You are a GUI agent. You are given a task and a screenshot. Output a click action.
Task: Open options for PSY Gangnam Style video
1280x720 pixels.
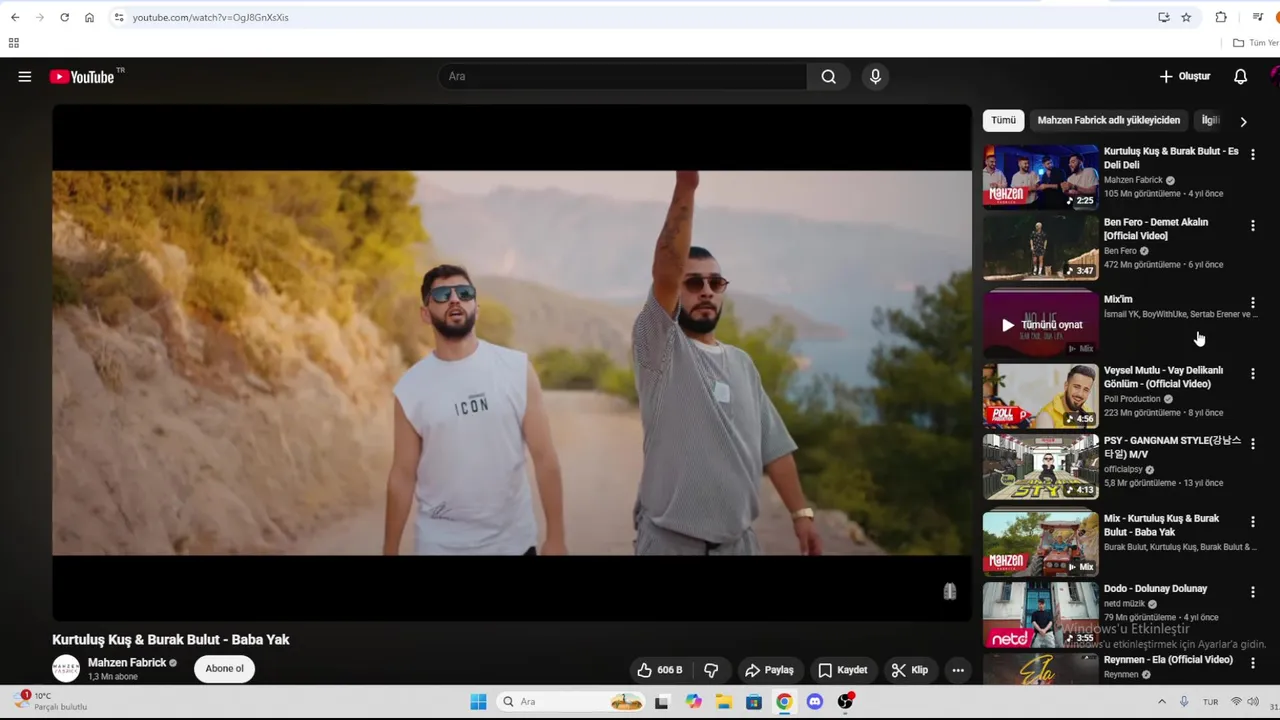[1252, 444]
